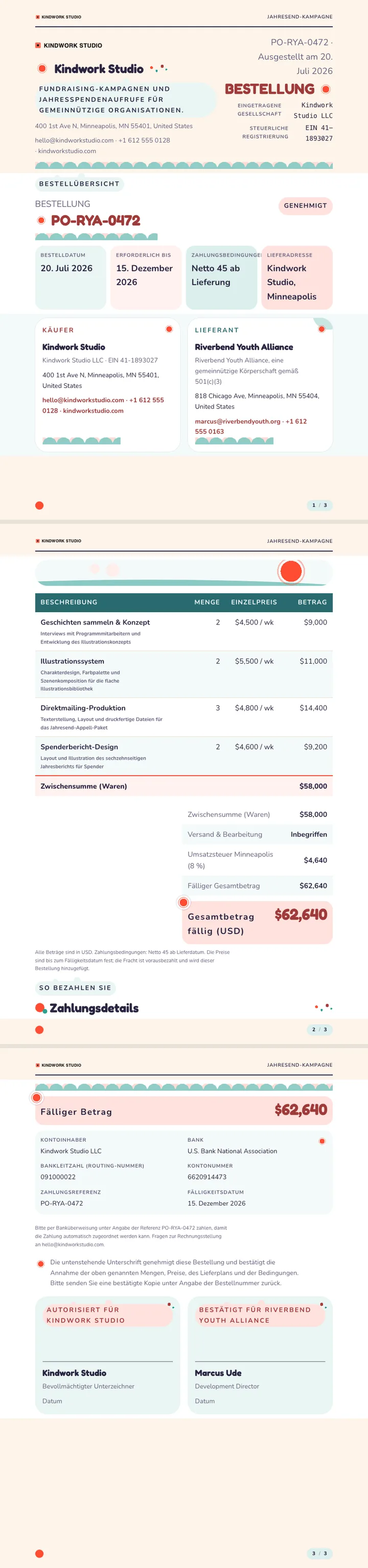Click the red dot beside PO-RYA-0472 title
The height and width of the screenshot is (1568, 368).
pos(41,221)
